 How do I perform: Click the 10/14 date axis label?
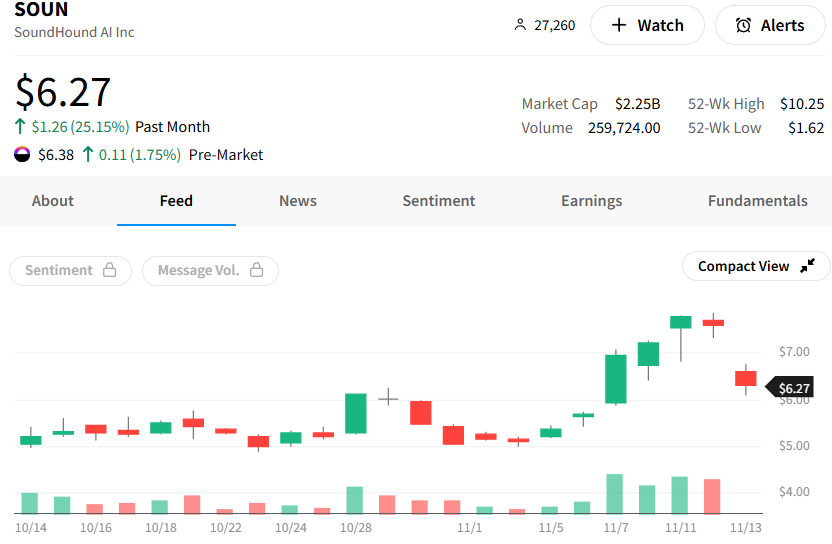[x=31, y=528]
